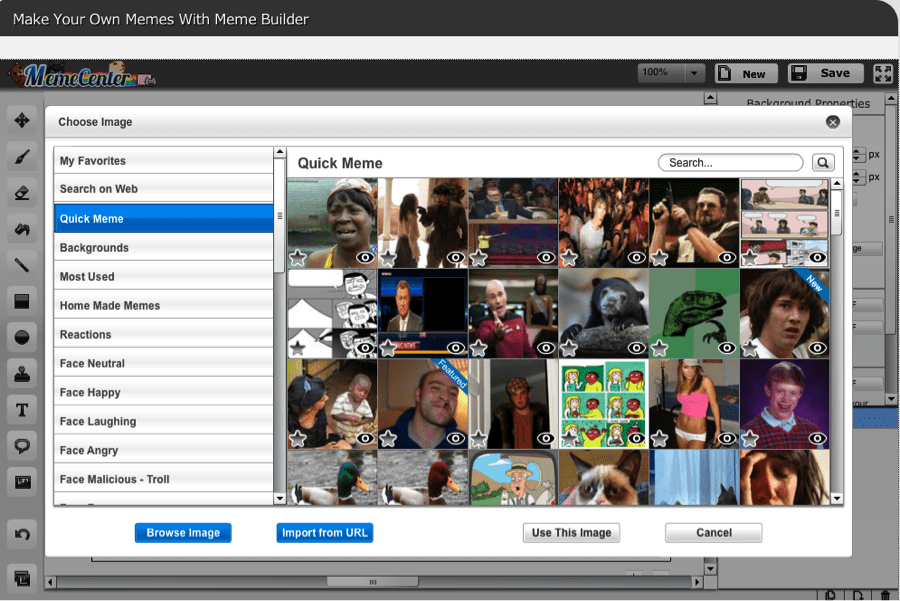Select the Insert Image tool
900x601 pixels.
coord(22,482)
